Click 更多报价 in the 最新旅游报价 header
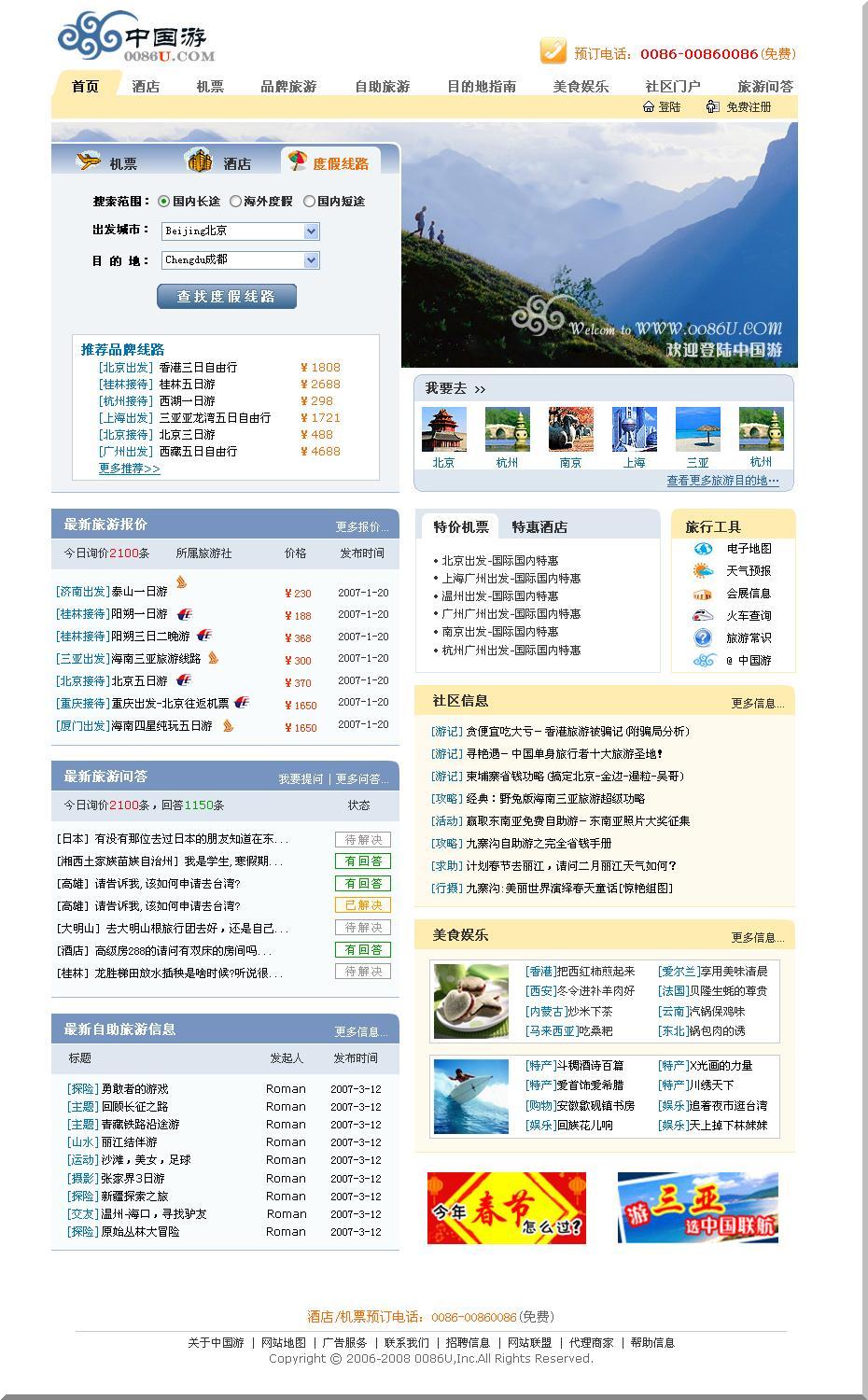 click(362, 527)
